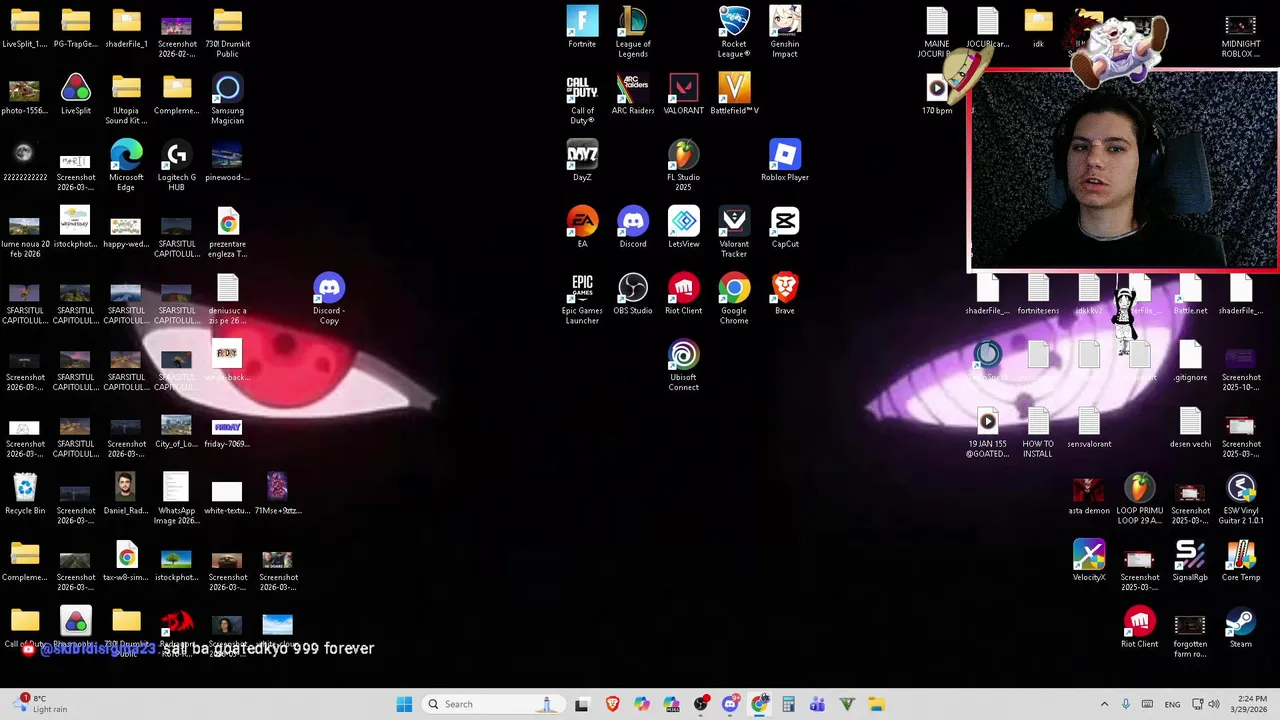The width and height of the screenshot is (1280, 720).
Task: Launch OBS Studio shortcut
Action: coord(633,294)
